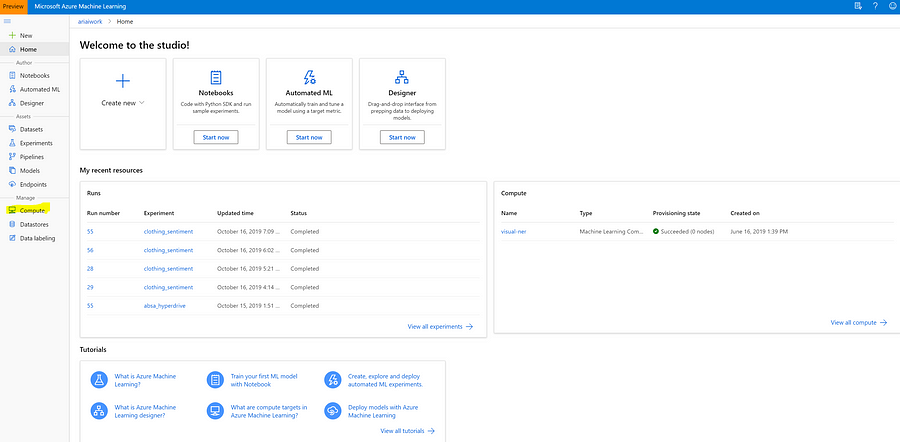Open the absa_hyperdrive experiment link
The height and width of the screenshot is (442, 900).
(x=164, y=305)
